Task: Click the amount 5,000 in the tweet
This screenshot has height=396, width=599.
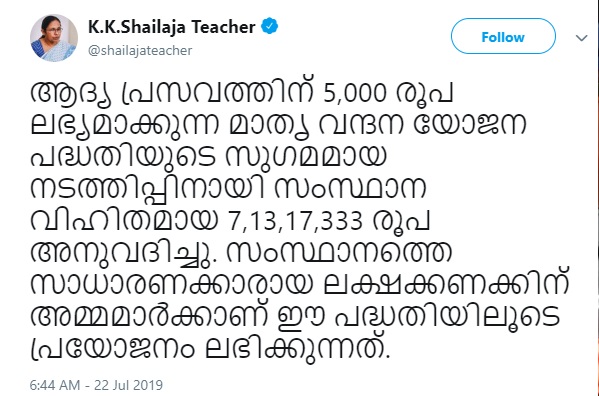Action: coord(355,93)
